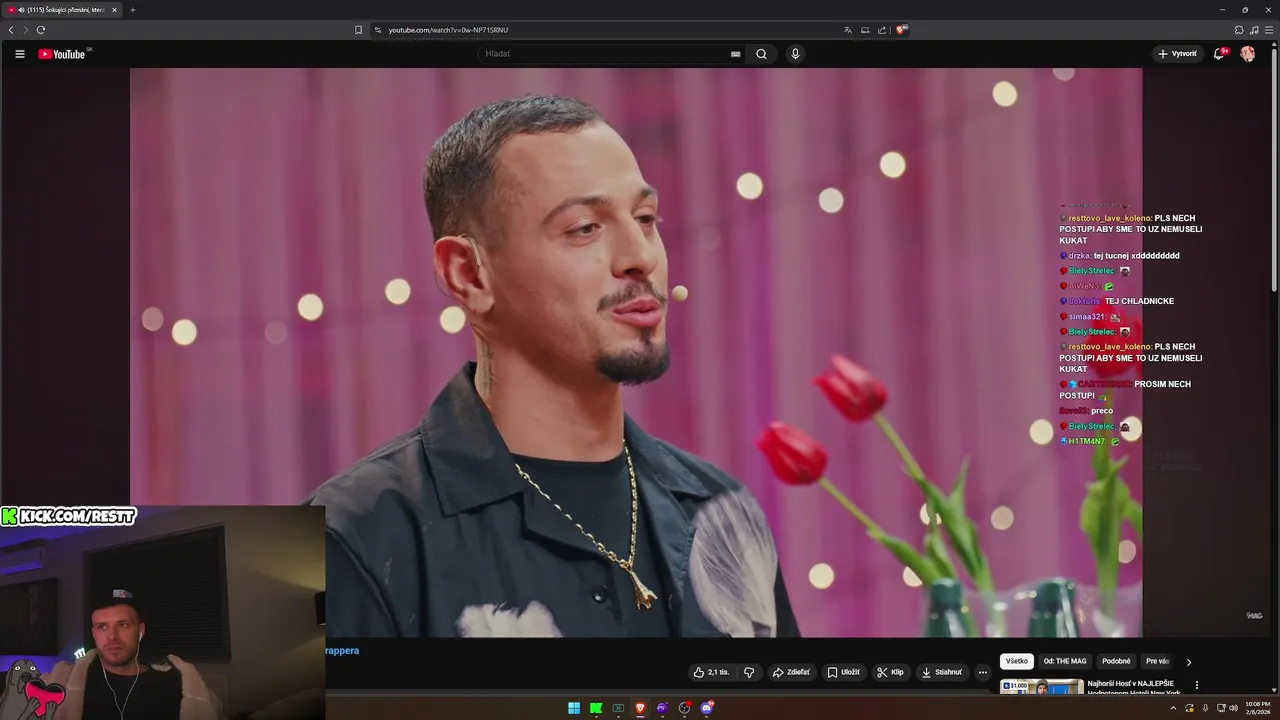
Task: Go to YouTube home via logo
Action: (63, 54)
